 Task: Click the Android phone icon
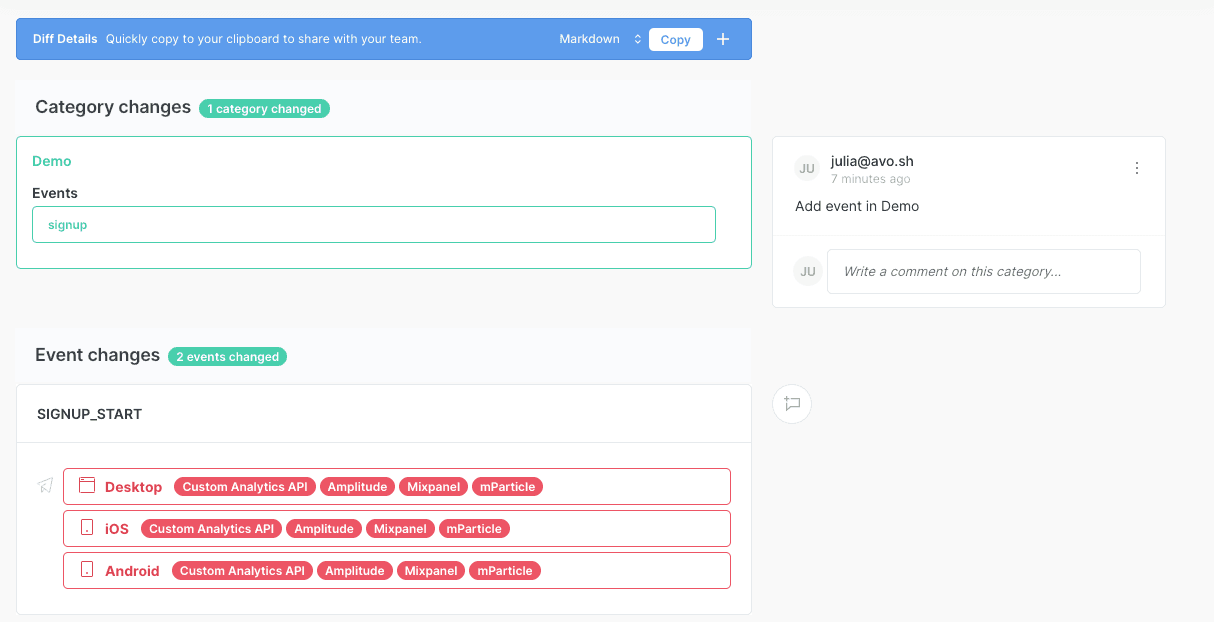click(x=87, y=570)
